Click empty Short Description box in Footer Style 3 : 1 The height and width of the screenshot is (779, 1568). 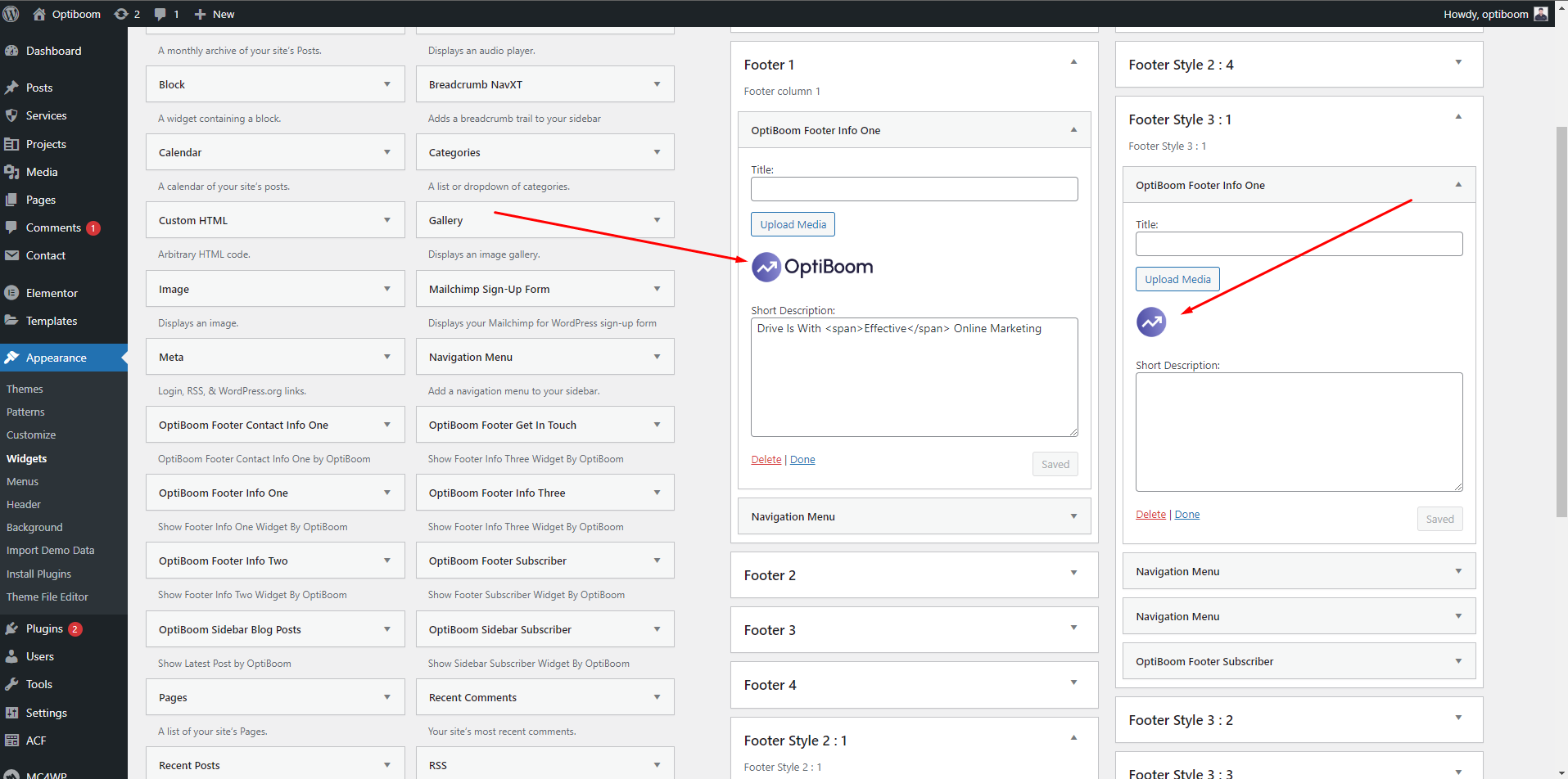[x=1299, y=432]
